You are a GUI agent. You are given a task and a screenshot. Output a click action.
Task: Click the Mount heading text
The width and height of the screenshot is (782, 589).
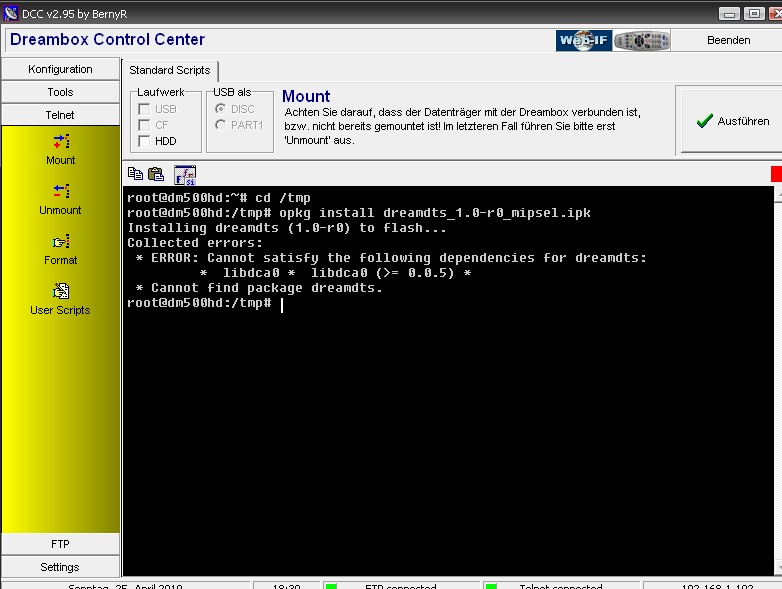coord(306,96)
